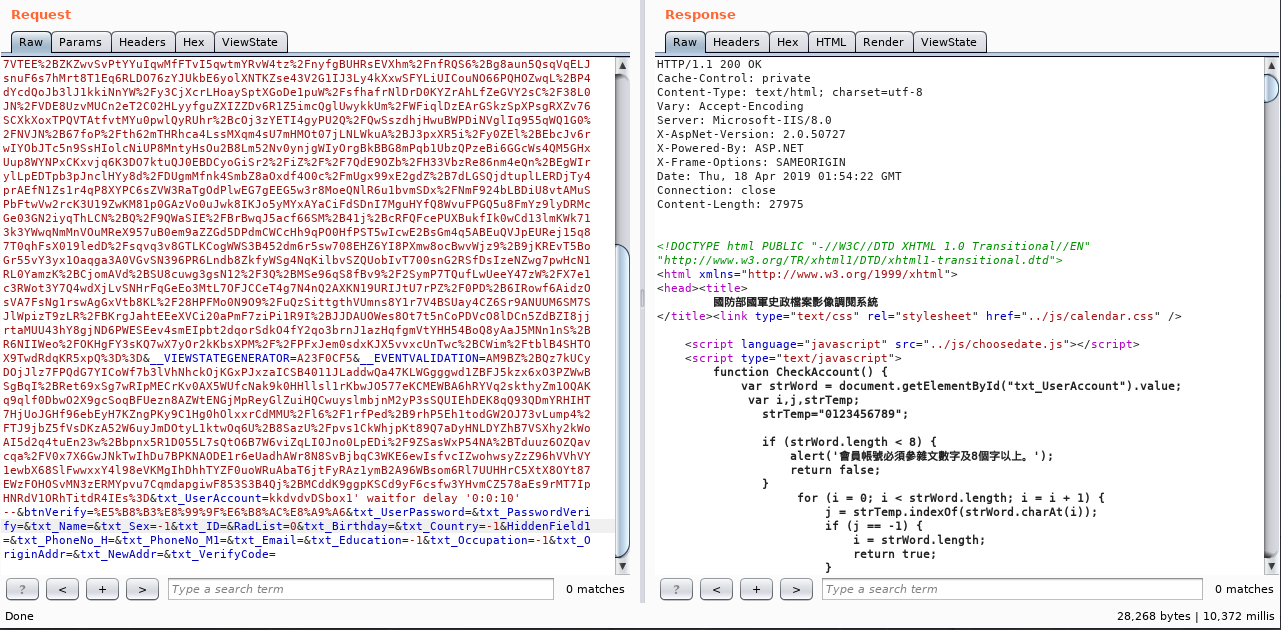
Task: Click the 'Content-Length: 27975' line
Action: point(730,204)
